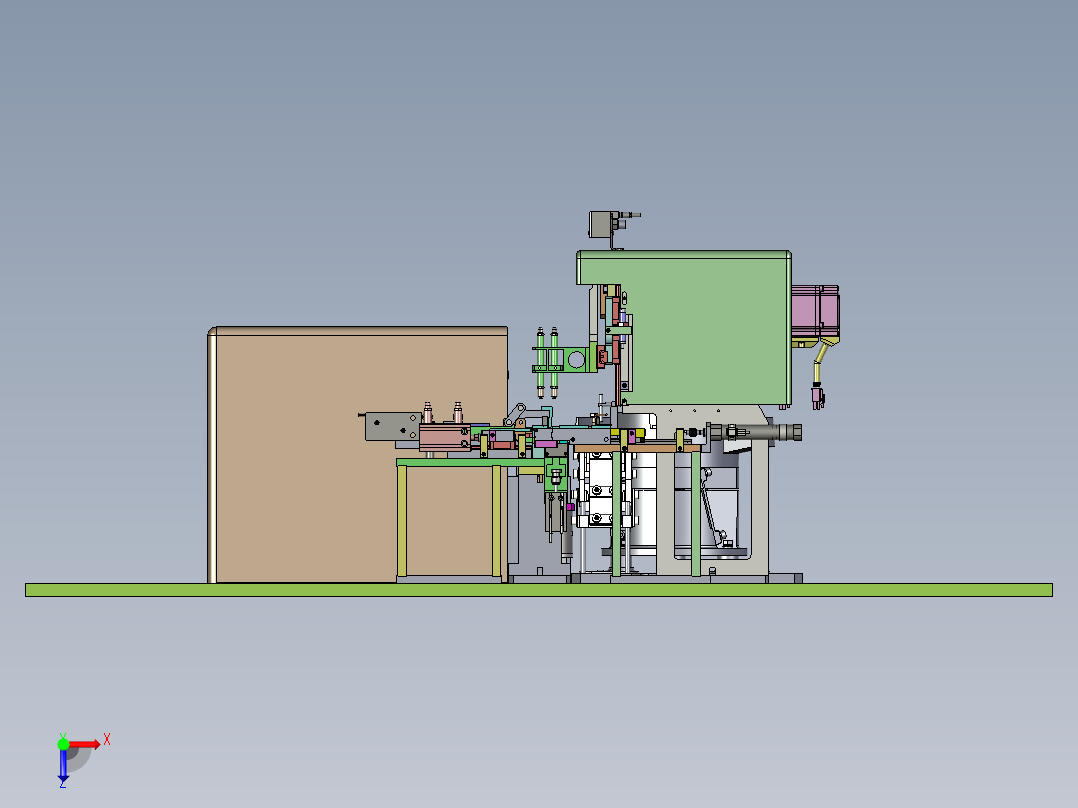This screenshot has width=1078, height=808.
Task: Click the red X axis arrow of triad
Action: 84,744
